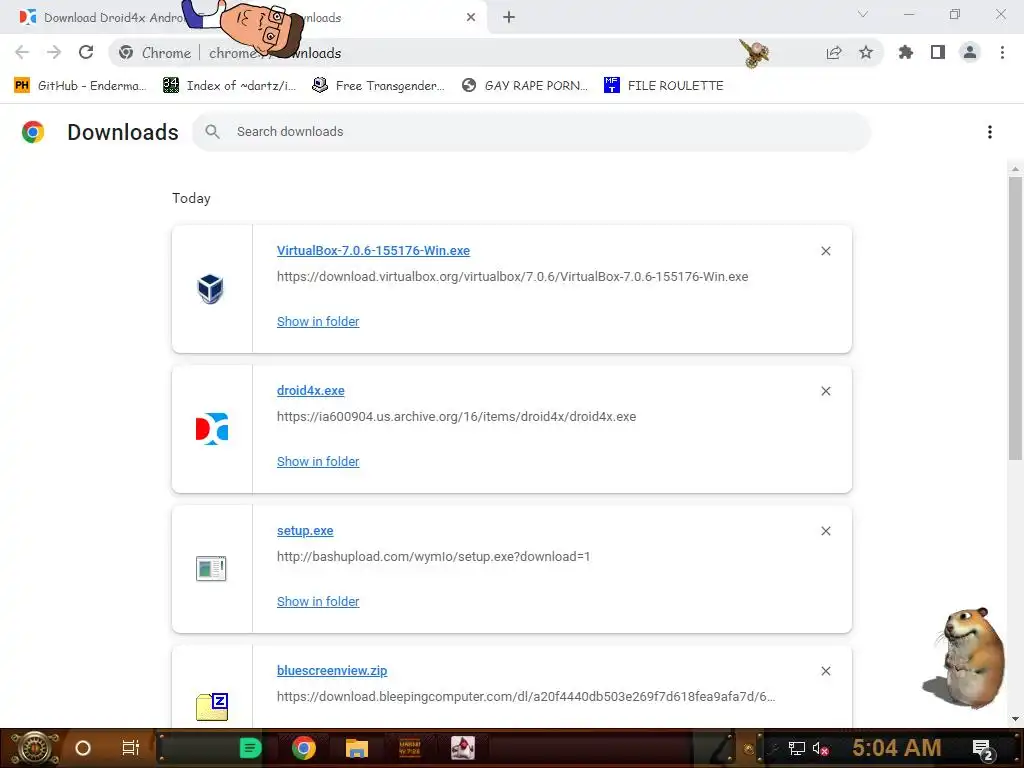This screenshot has height=768, width=1024.
Task: Share this page via the share icon
Action: click(x=834, y=52)
